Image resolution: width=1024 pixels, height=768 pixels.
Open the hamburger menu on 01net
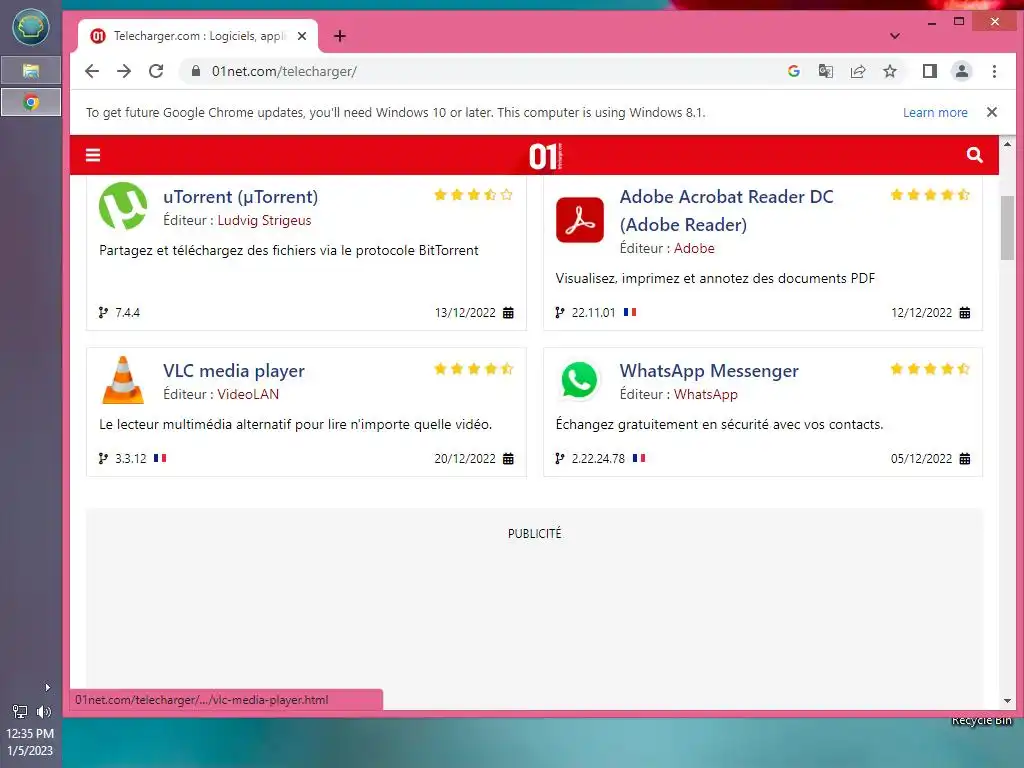point(93,155)
